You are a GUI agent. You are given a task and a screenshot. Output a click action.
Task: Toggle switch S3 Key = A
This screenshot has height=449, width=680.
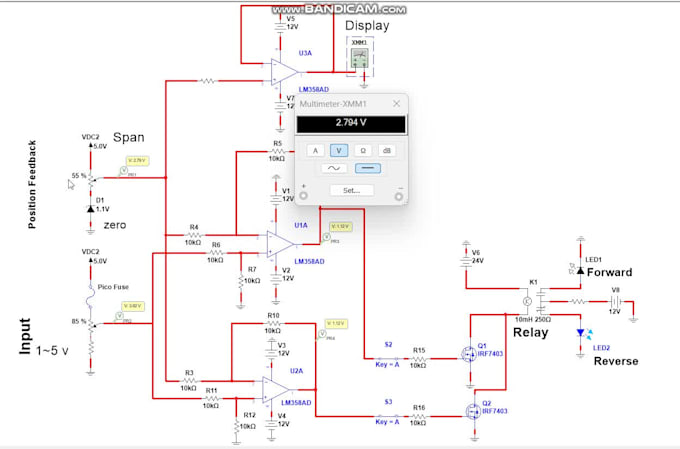[388, 416]
